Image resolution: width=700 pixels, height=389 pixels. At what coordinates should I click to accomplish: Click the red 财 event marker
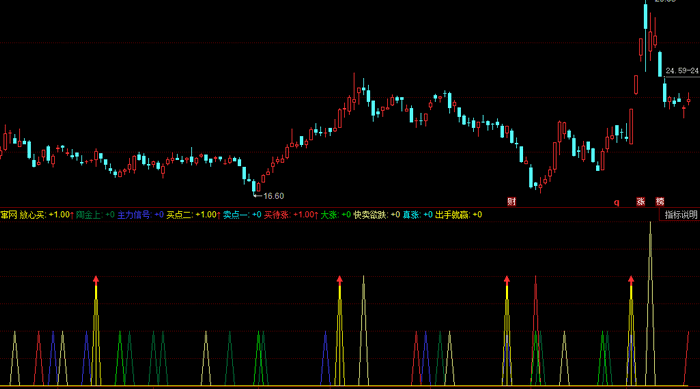pyautogui.click(x=512, y=202)
